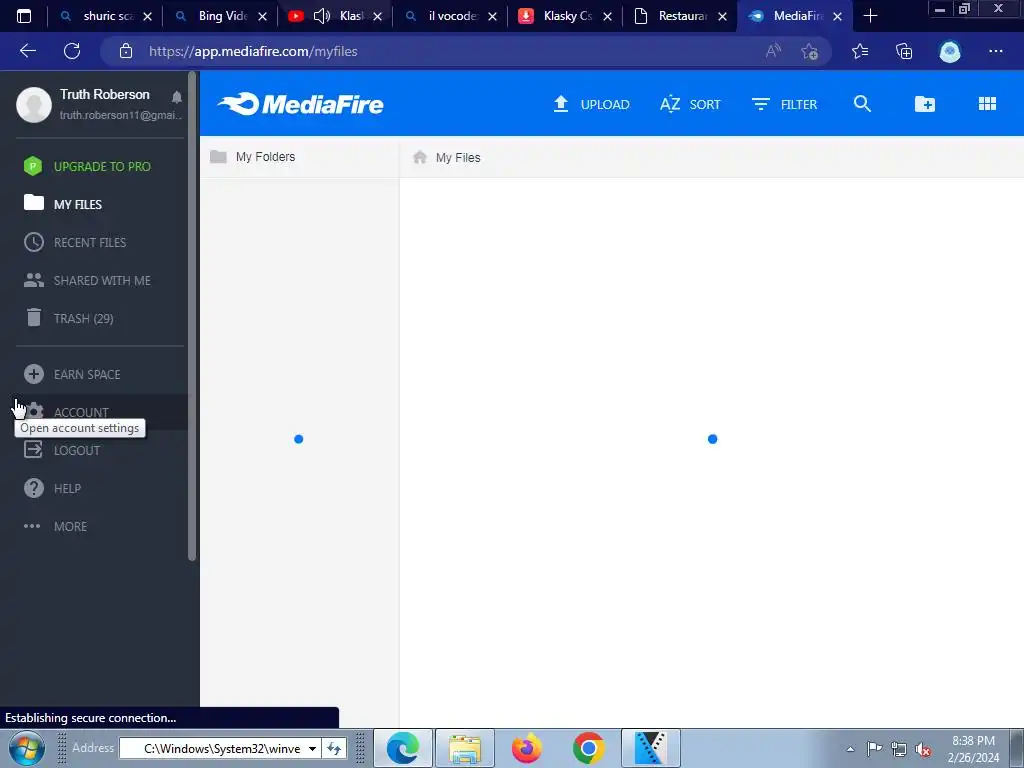Launch Firefox from taskbar
This screenshot has height=768, width=1024.
(526, 748)
